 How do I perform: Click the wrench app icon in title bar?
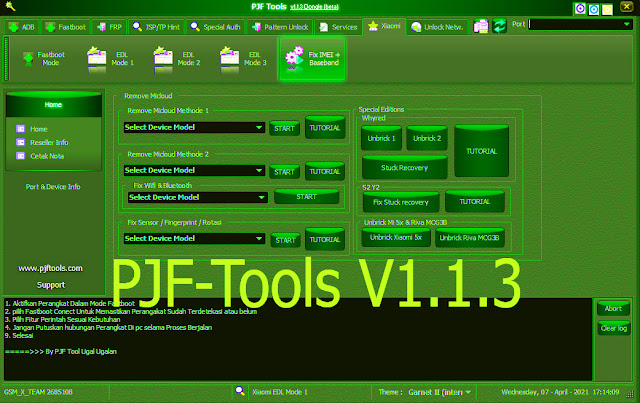(x=10, y=6)
